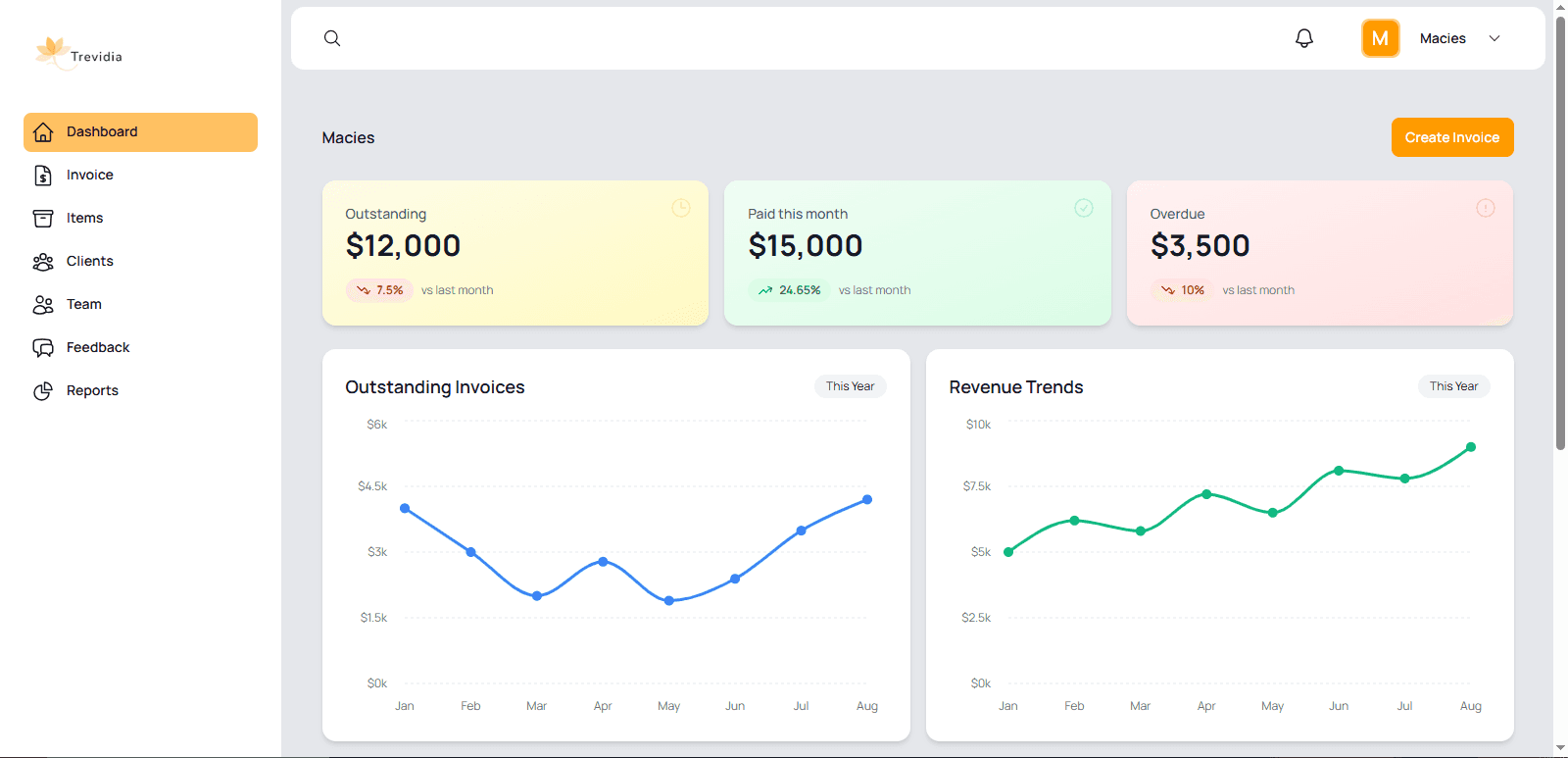Click the orange M profile avatar
Screen dimensions: 1568x758
(1380, 38)
